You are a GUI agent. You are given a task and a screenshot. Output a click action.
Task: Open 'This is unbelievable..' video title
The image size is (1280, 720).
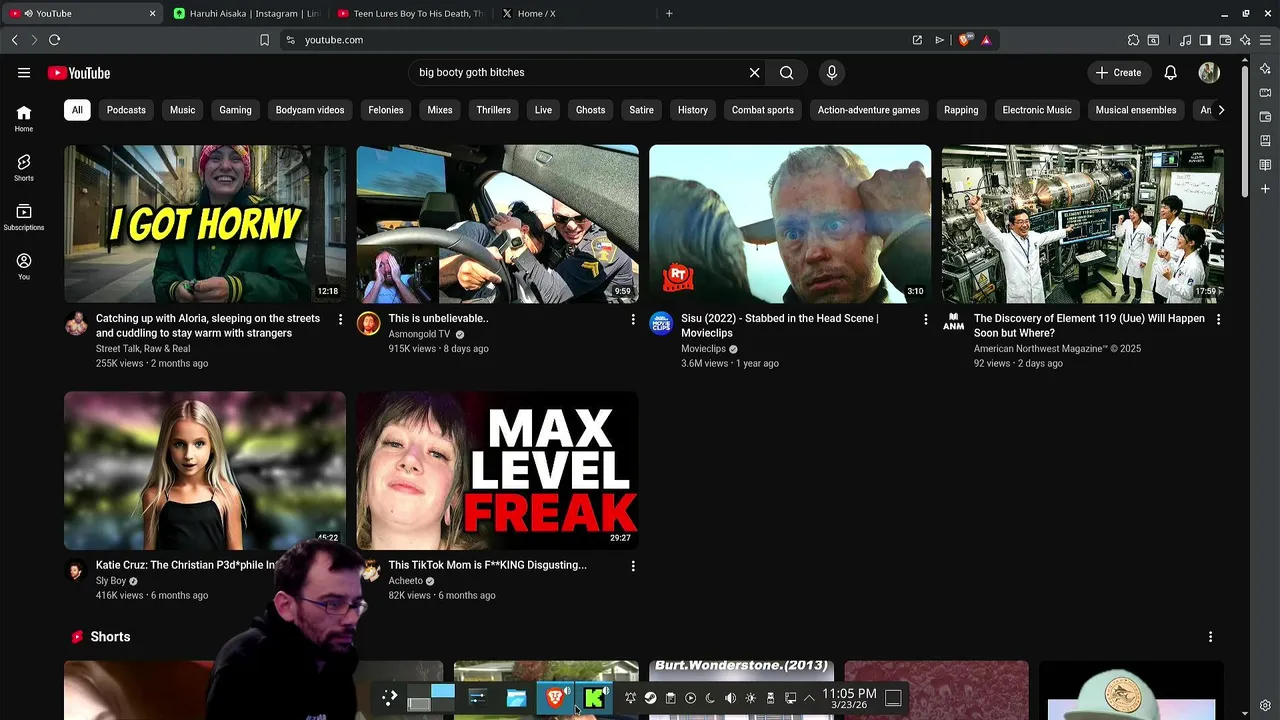click(x=438, y=319)
